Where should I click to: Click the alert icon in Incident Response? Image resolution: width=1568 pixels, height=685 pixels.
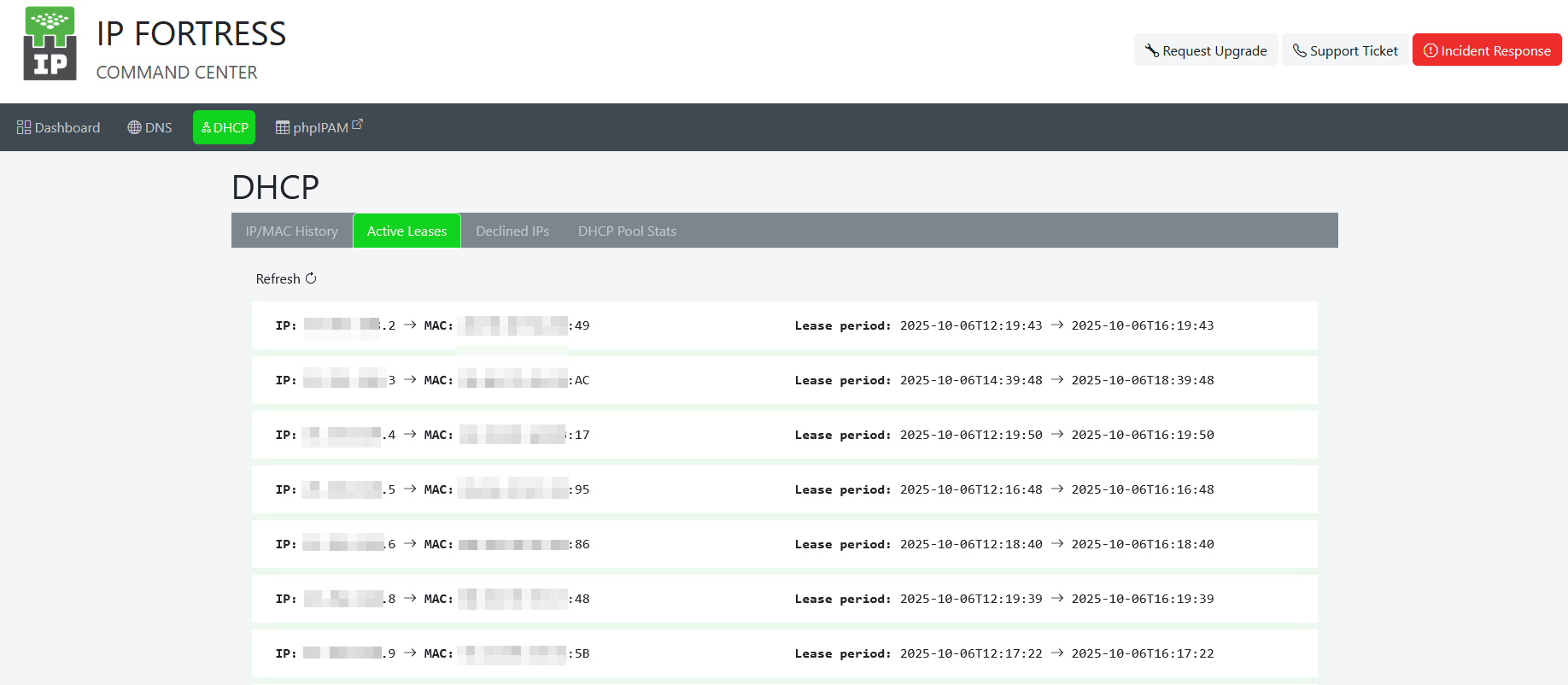[x=1431, y=50]
